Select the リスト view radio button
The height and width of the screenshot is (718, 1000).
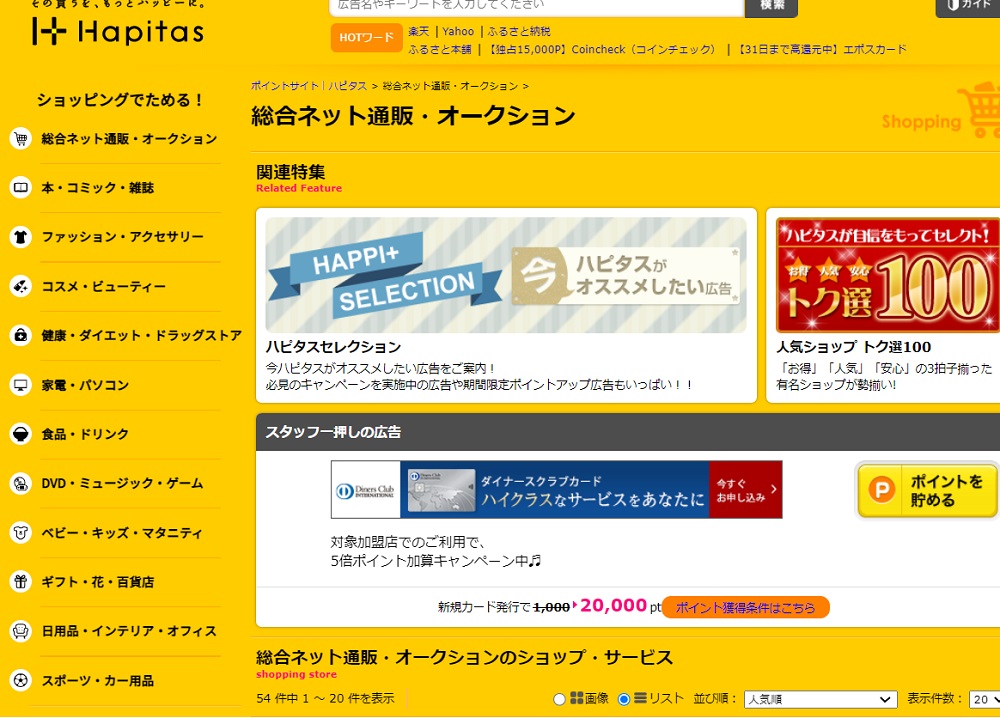[624, 699]
